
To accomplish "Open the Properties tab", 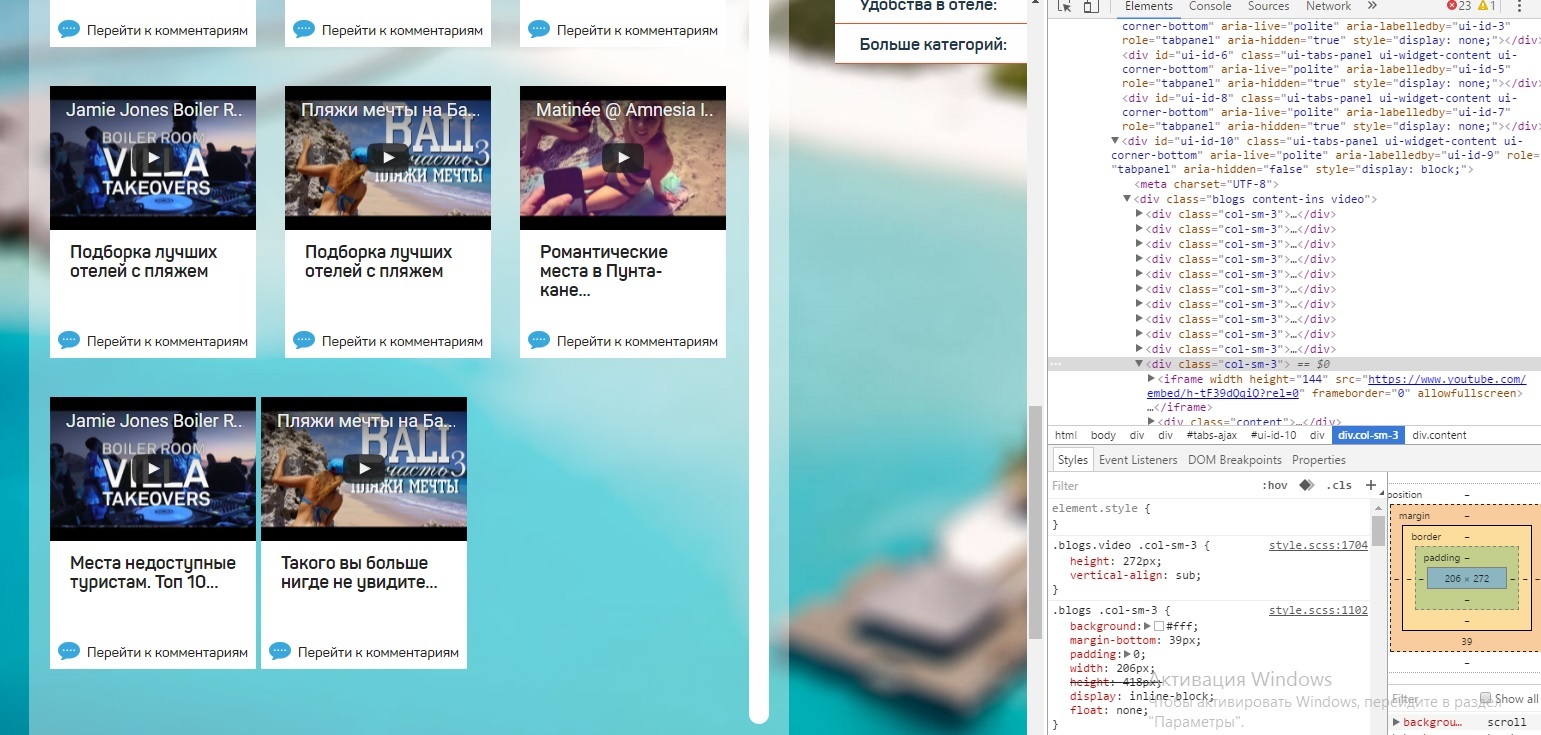I will 1319,460.
